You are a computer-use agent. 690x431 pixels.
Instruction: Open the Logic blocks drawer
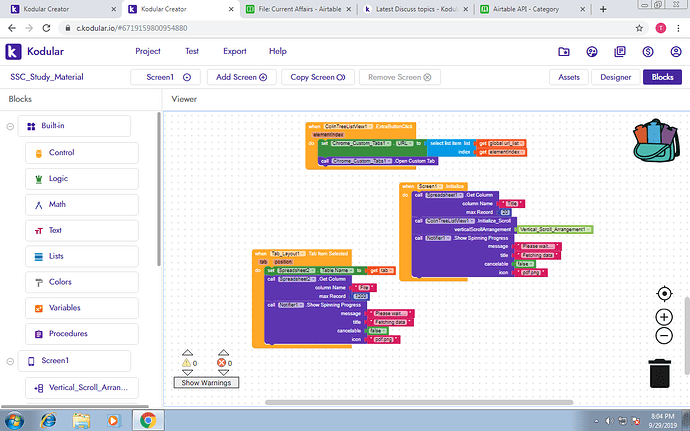pos(82,179)
